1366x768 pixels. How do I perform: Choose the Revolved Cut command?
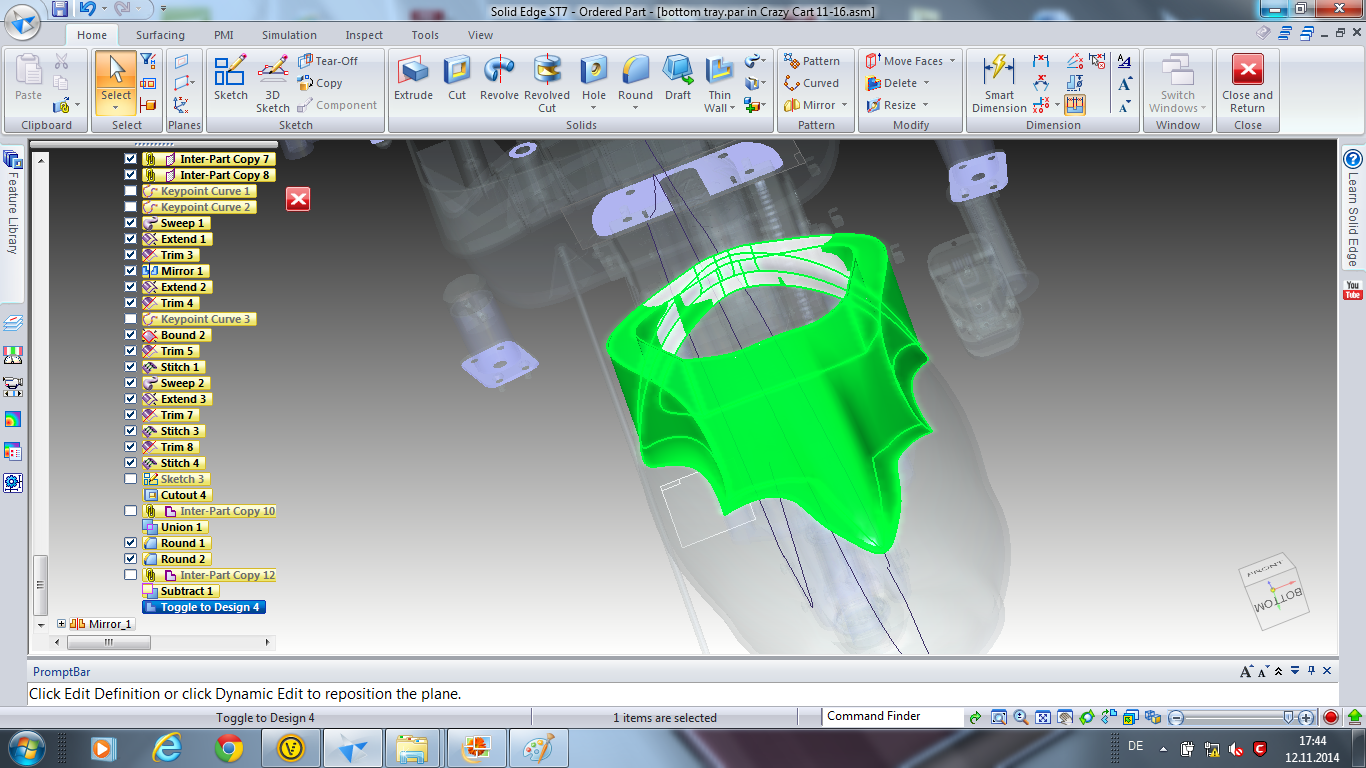[x=547, y=84]
